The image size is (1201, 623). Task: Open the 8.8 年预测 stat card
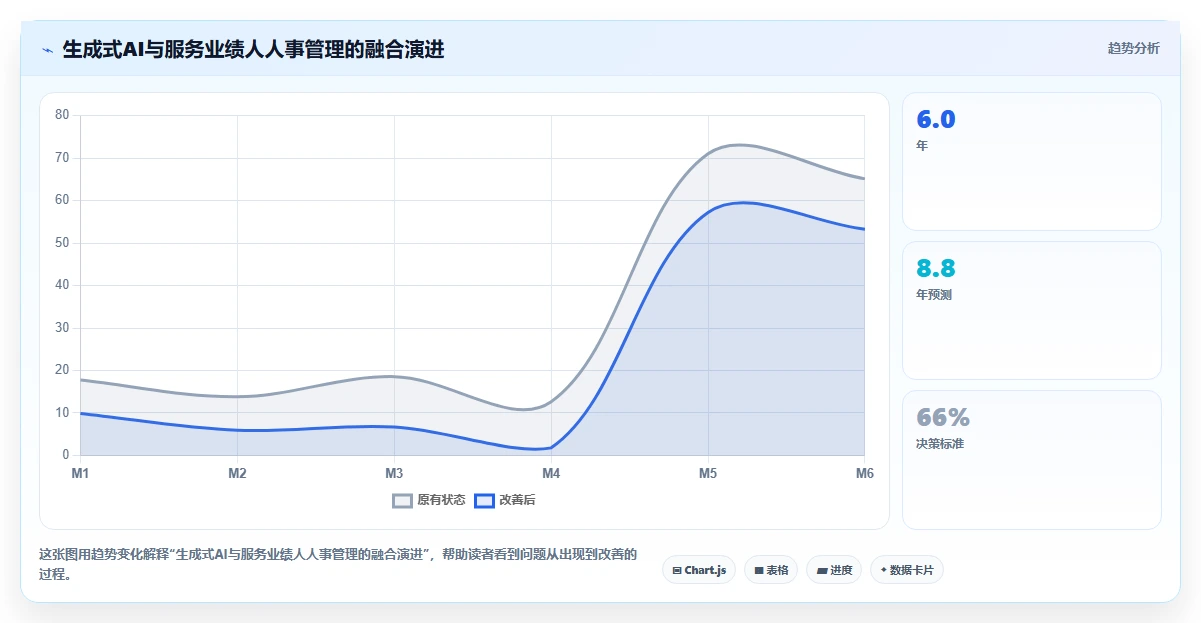point(1032,310)
